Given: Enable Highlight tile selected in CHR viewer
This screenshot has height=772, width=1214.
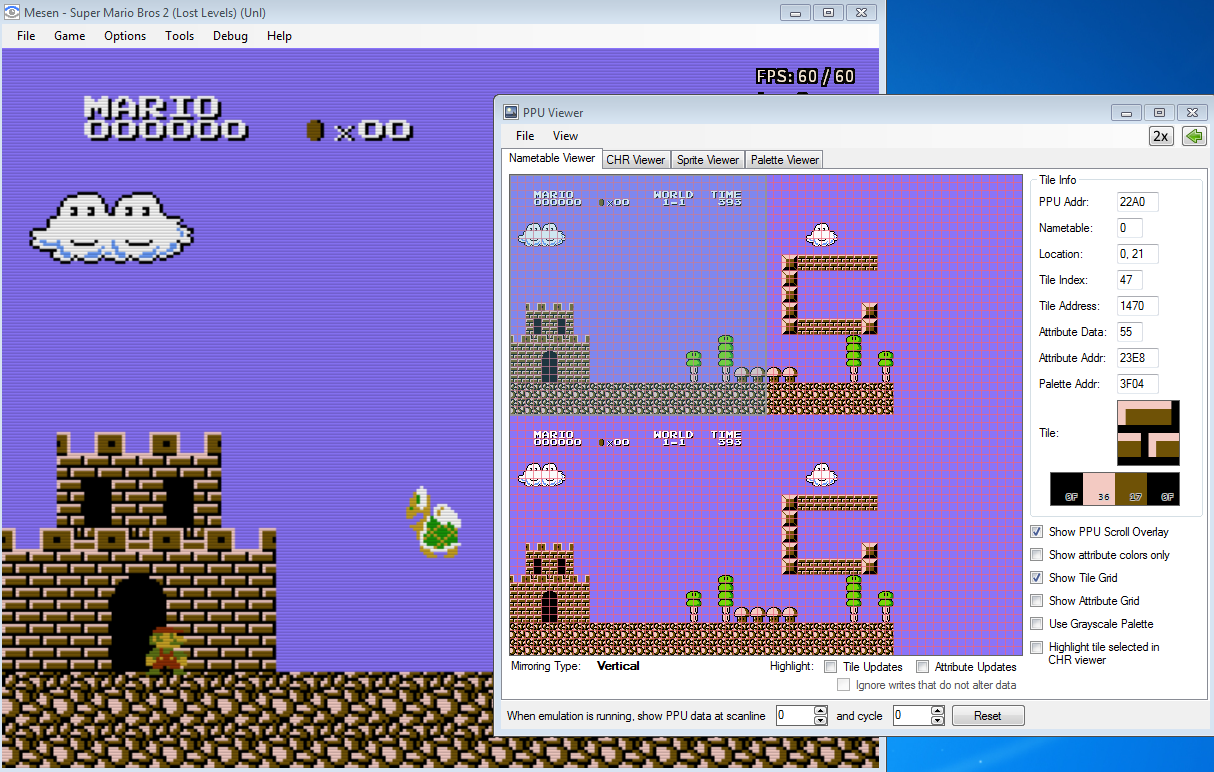Looking at the screenshot, I should pos(1038,647).
